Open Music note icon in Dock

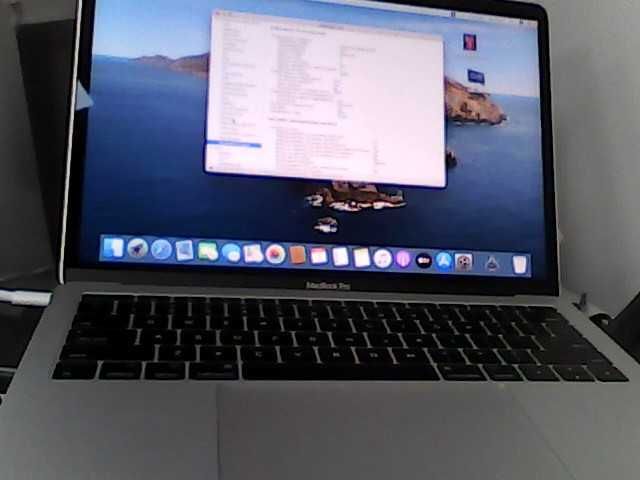[382, 259]
